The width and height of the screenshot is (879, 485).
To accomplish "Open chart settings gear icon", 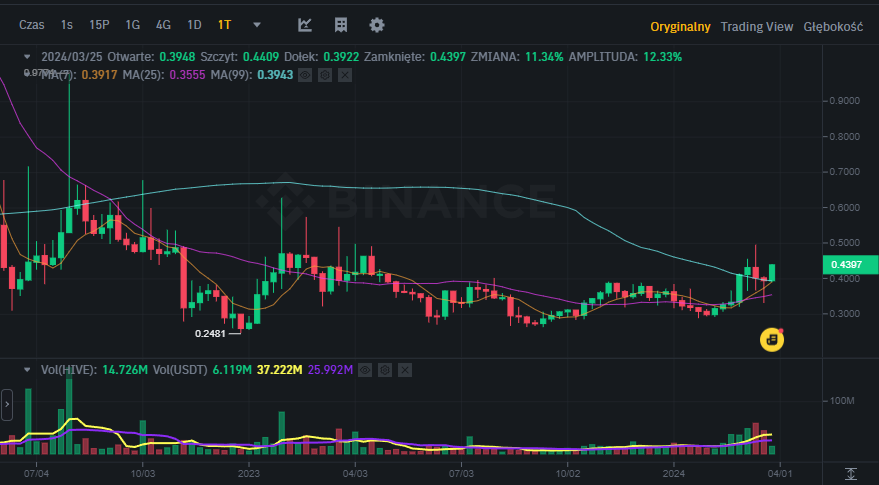I will coord(377,25).
